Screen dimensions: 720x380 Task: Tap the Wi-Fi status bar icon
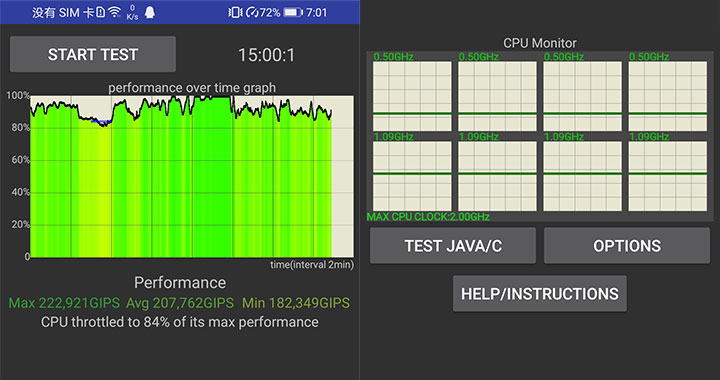114,12
